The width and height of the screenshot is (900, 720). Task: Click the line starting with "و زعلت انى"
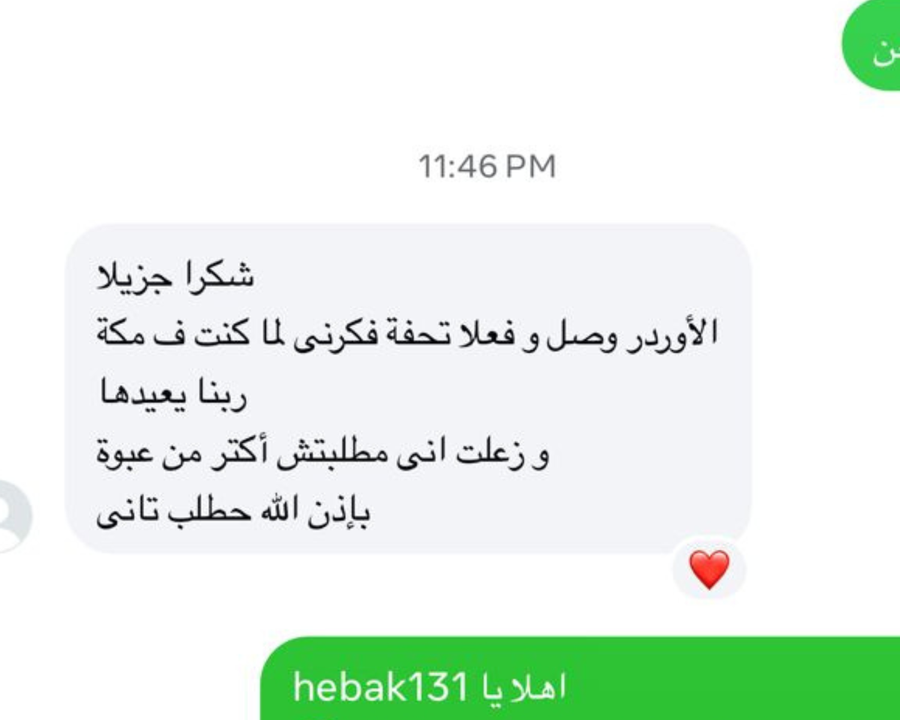pos(323,454)
